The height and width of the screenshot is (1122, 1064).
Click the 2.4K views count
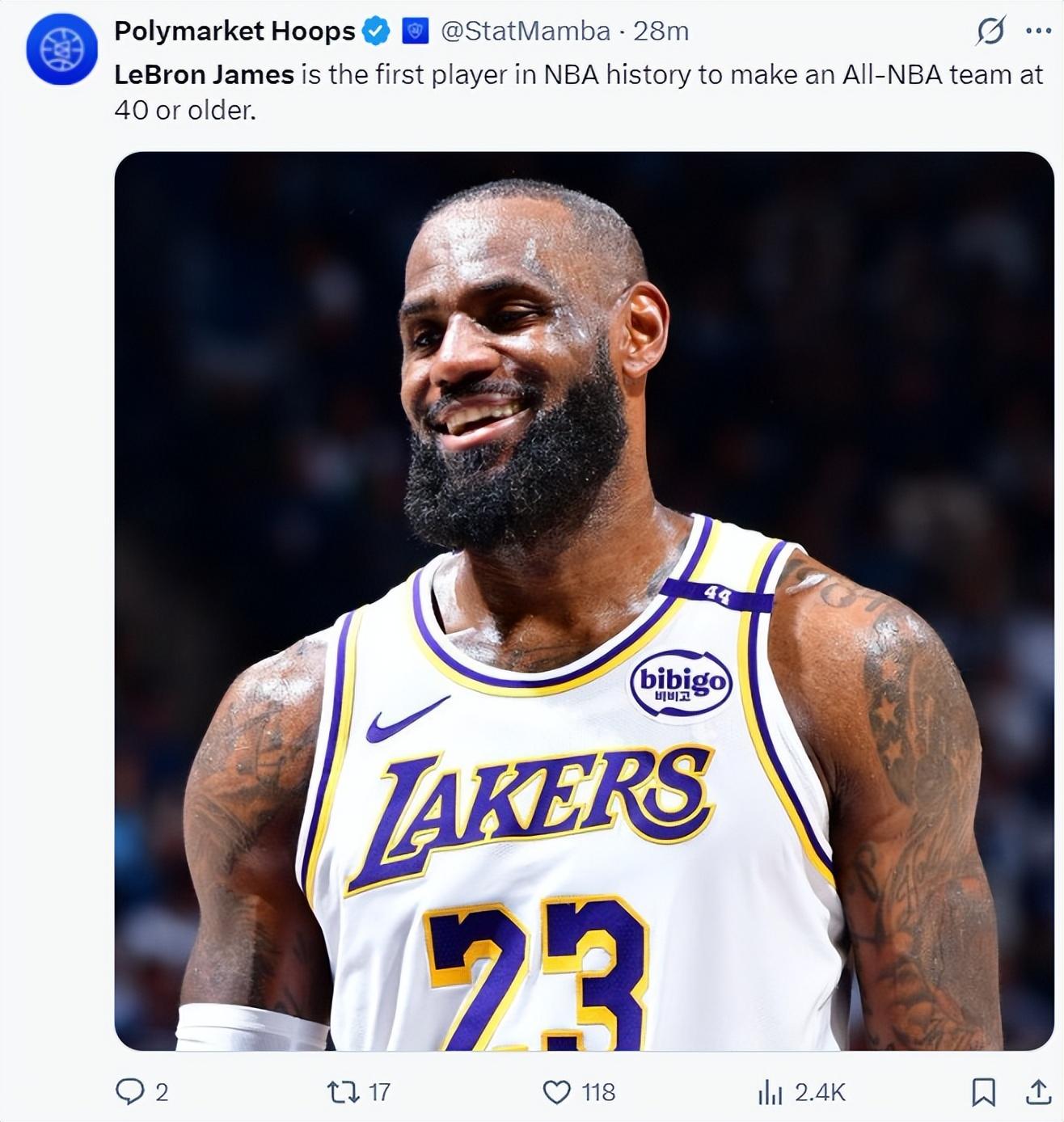tap(819, 1093)
